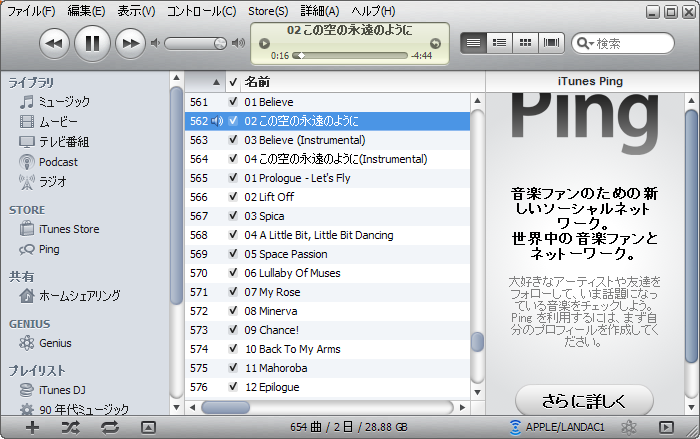Open 編集(E) menu
Image resolution: width=700 pixels, height=439 pixels.
[x=86, y=11]
